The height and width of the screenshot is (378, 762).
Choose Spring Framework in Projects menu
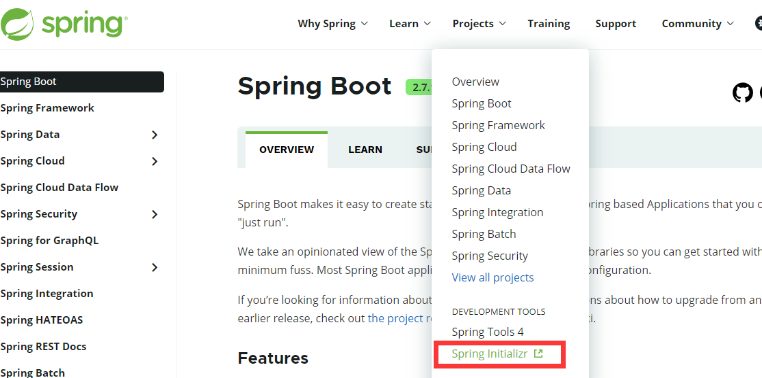pyautogui.click(x=498, y=125)
